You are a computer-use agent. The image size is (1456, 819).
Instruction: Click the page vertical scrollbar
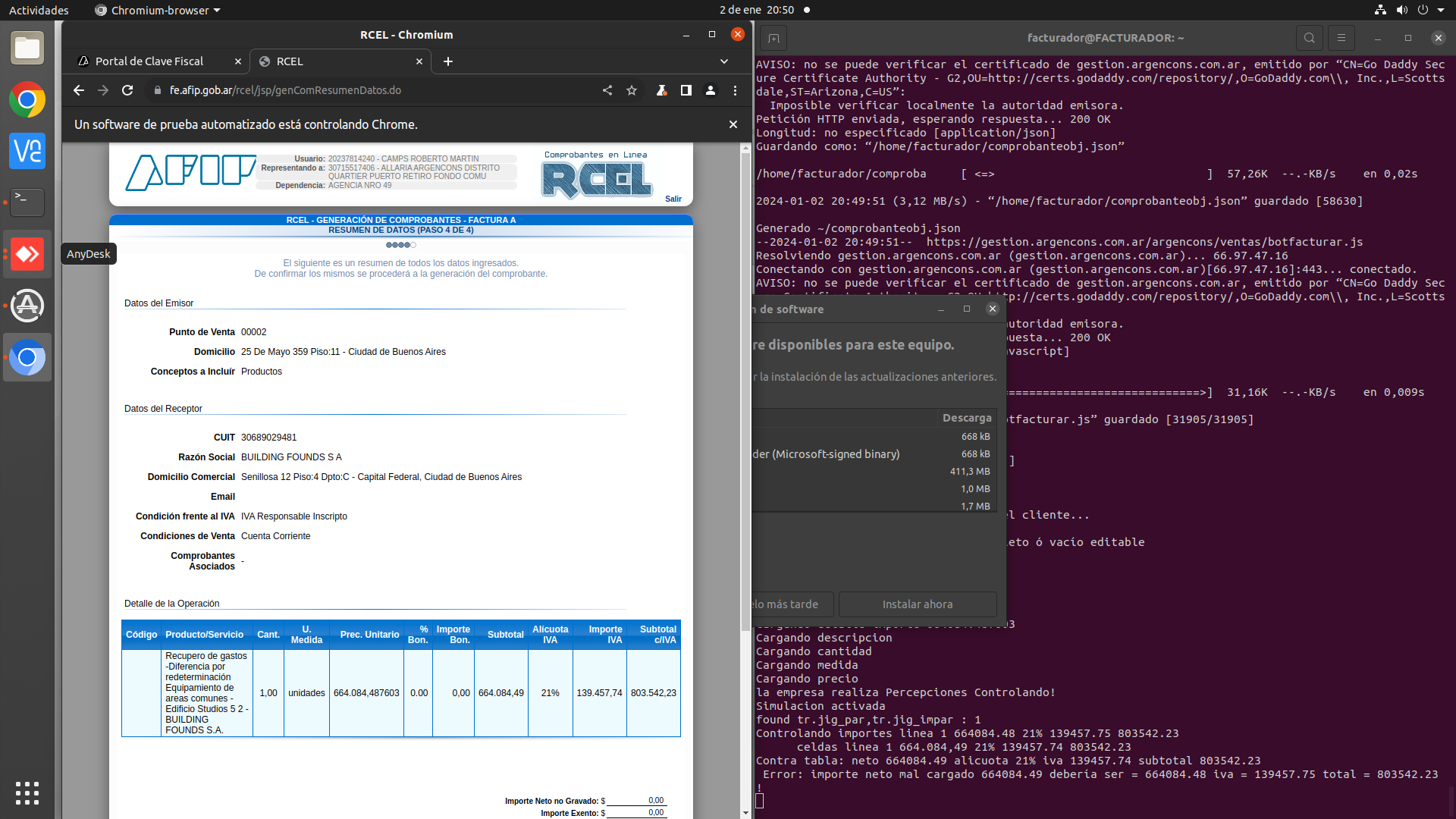click(745, 391)
